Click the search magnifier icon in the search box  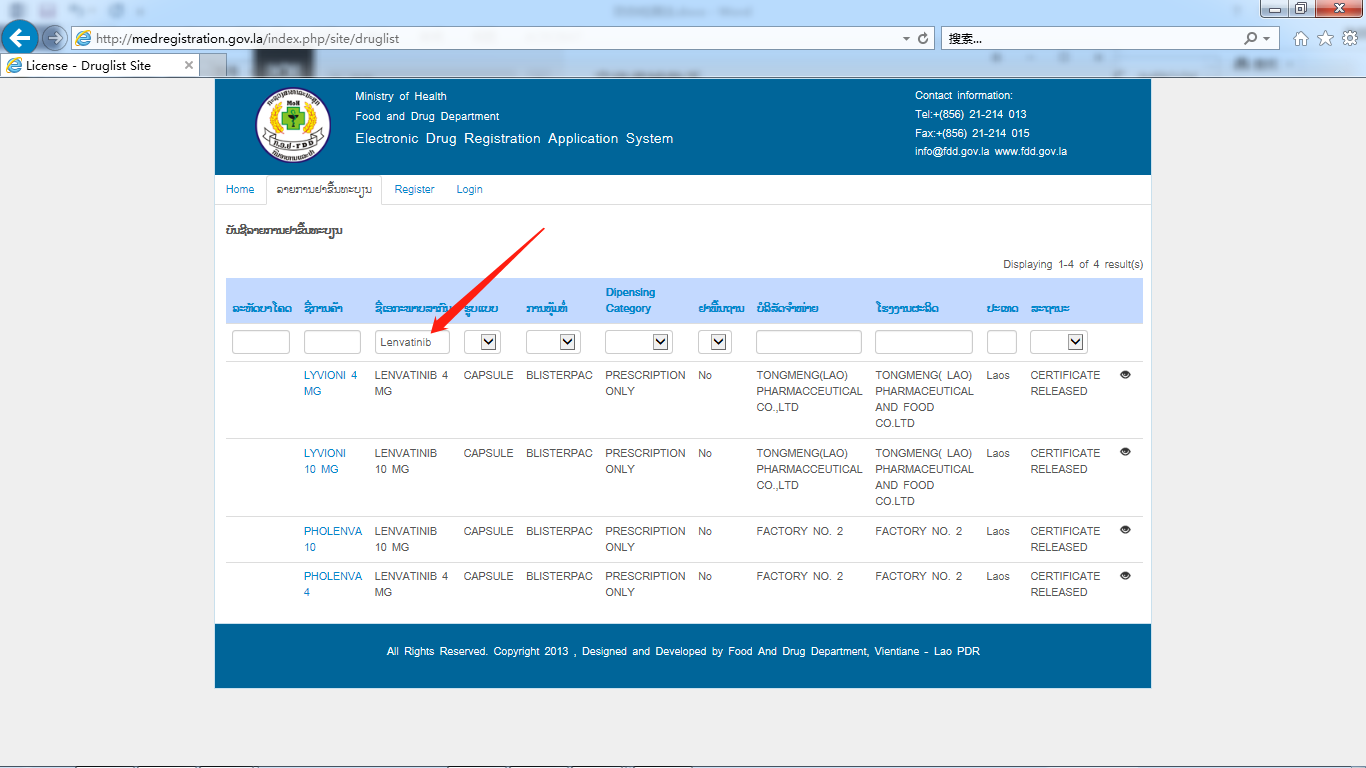coord(1251,38)
